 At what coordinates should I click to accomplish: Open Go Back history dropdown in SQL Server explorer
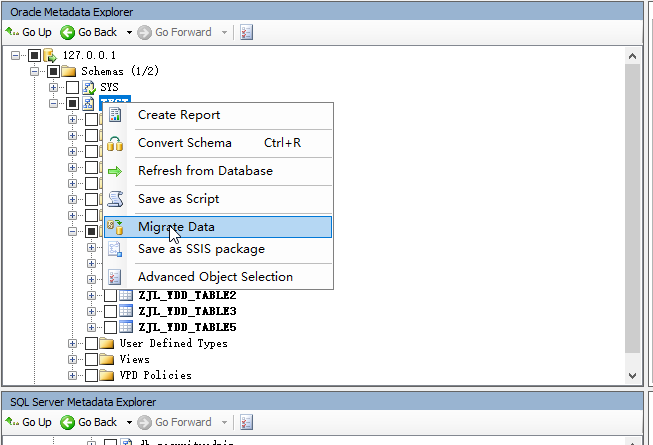(x=129, y=423)
